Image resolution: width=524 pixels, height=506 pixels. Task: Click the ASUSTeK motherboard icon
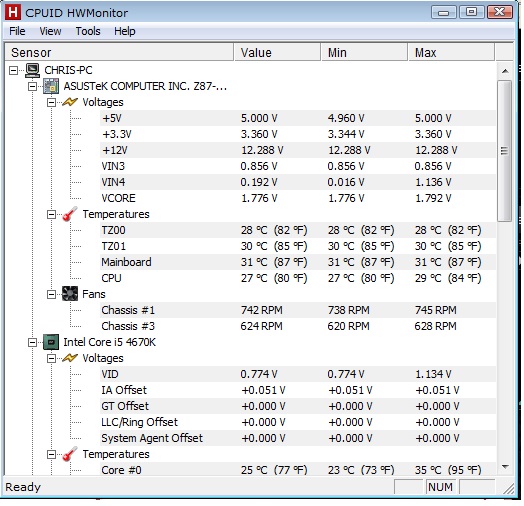[x=51, y=86]
